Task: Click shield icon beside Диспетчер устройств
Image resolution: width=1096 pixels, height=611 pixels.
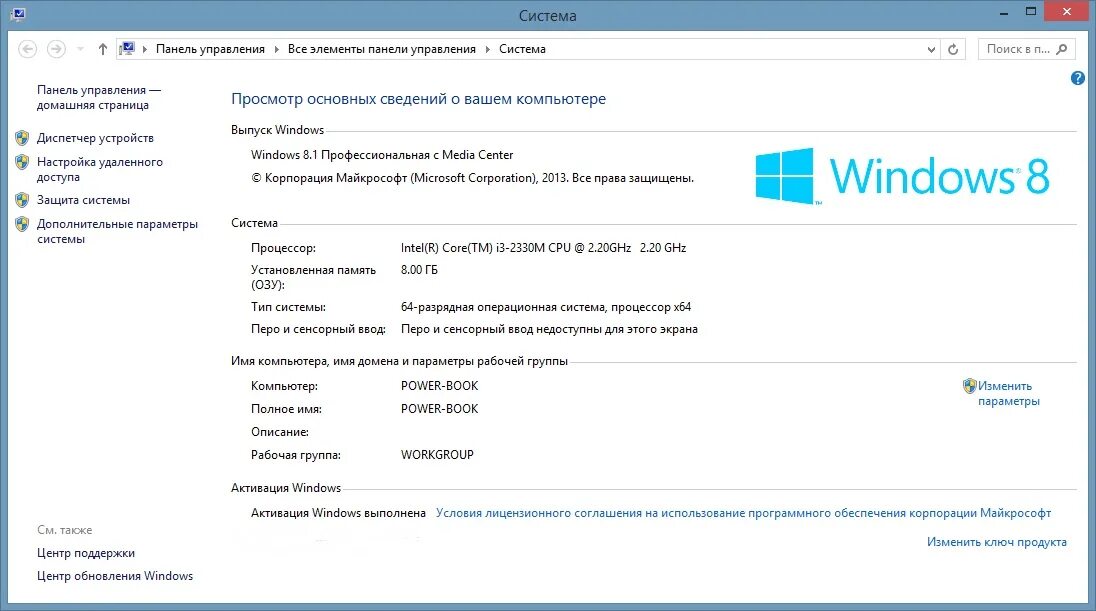Action: click(22, 138)
